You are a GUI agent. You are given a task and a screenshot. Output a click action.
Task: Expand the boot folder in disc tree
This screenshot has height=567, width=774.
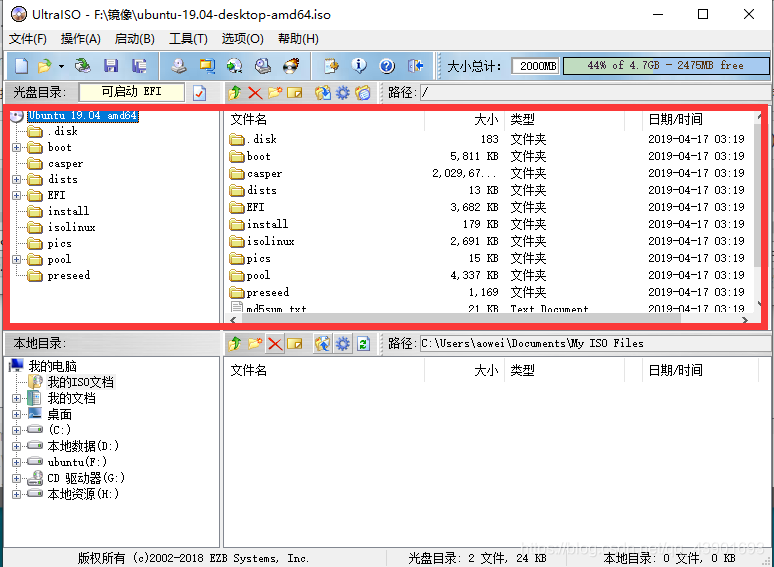tap(16, 148)
